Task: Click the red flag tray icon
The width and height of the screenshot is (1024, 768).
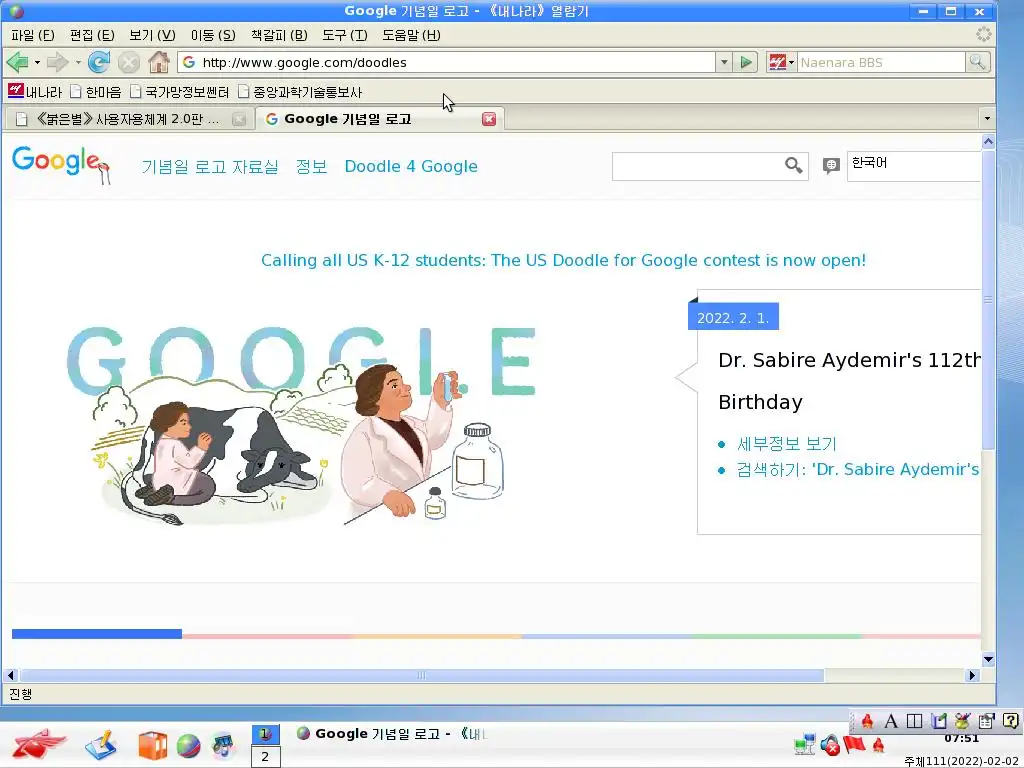Action: 854,744
